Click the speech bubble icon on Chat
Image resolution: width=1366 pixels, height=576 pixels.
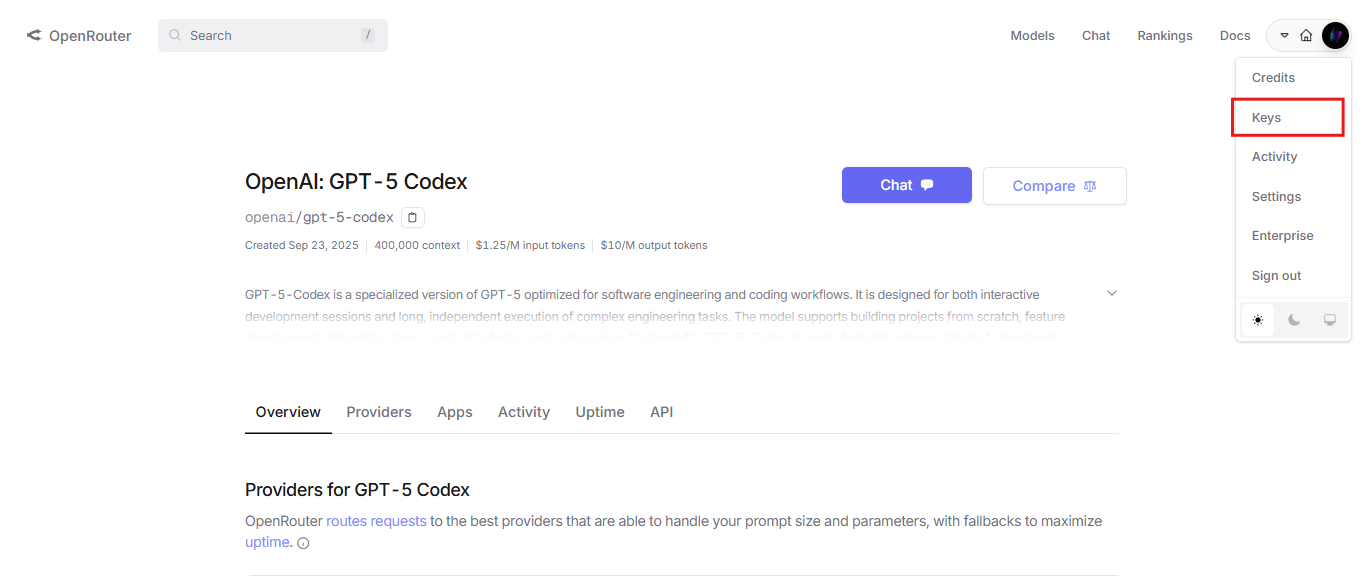(x=927, y=185)
